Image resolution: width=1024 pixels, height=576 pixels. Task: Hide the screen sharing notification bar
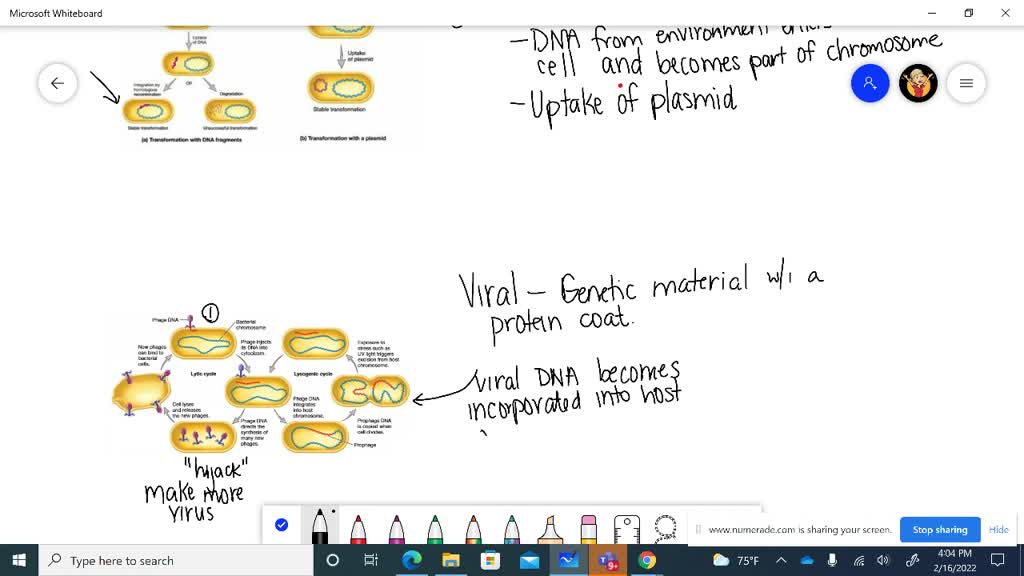pyautogui.click(x=998, y=529)
